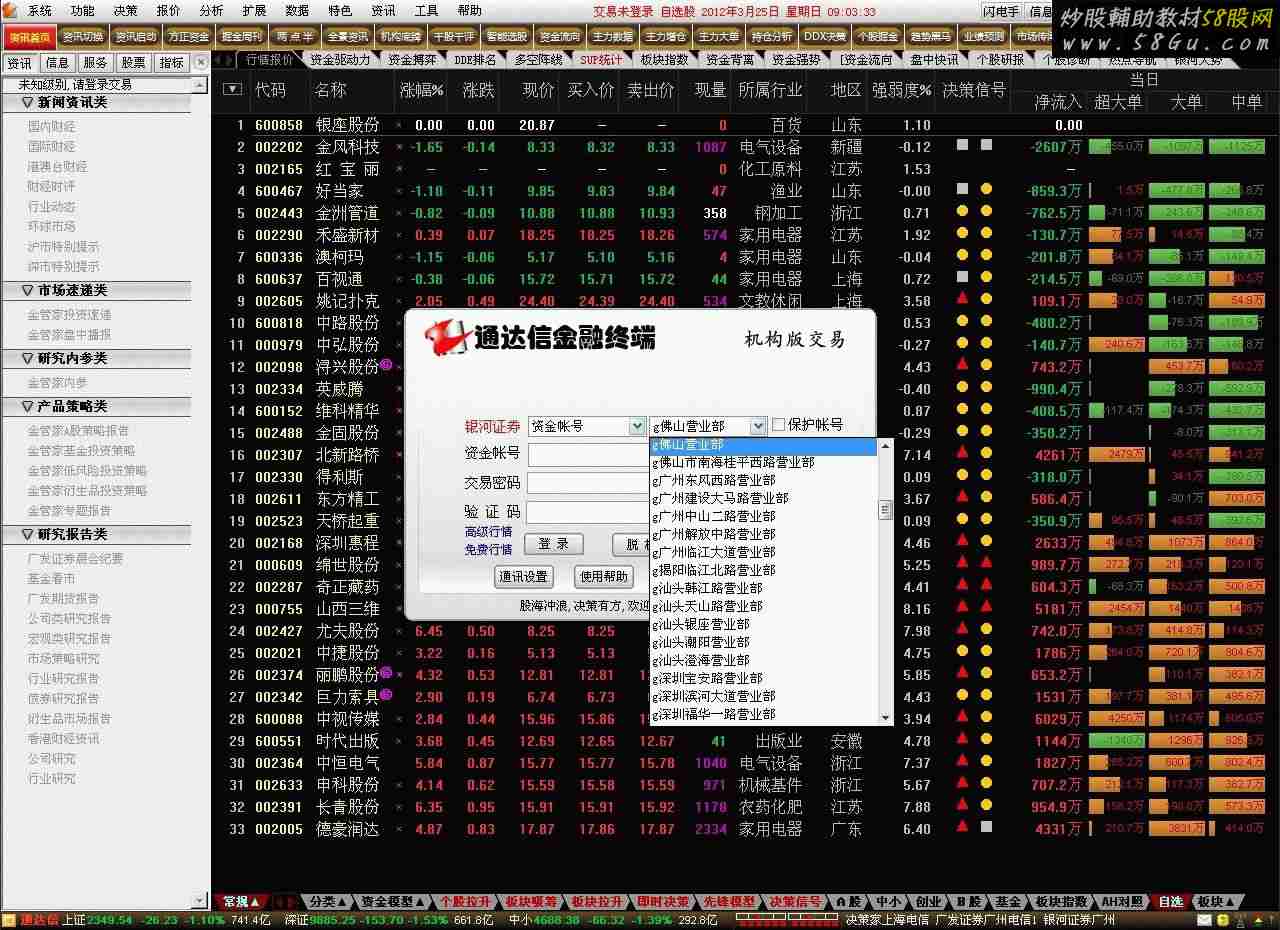Open the 功能 menu
Screen dimensions: 1280x930
tap(82, 11)
